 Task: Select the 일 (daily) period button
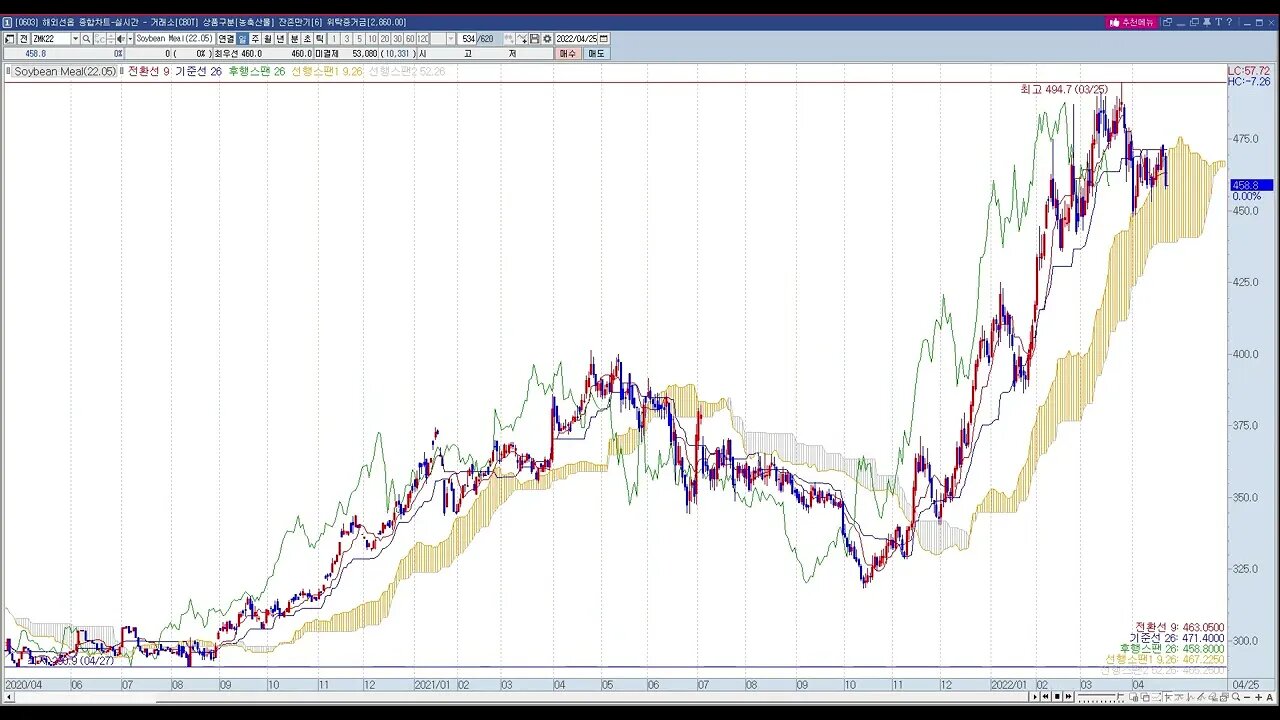(x=242, y=39)
